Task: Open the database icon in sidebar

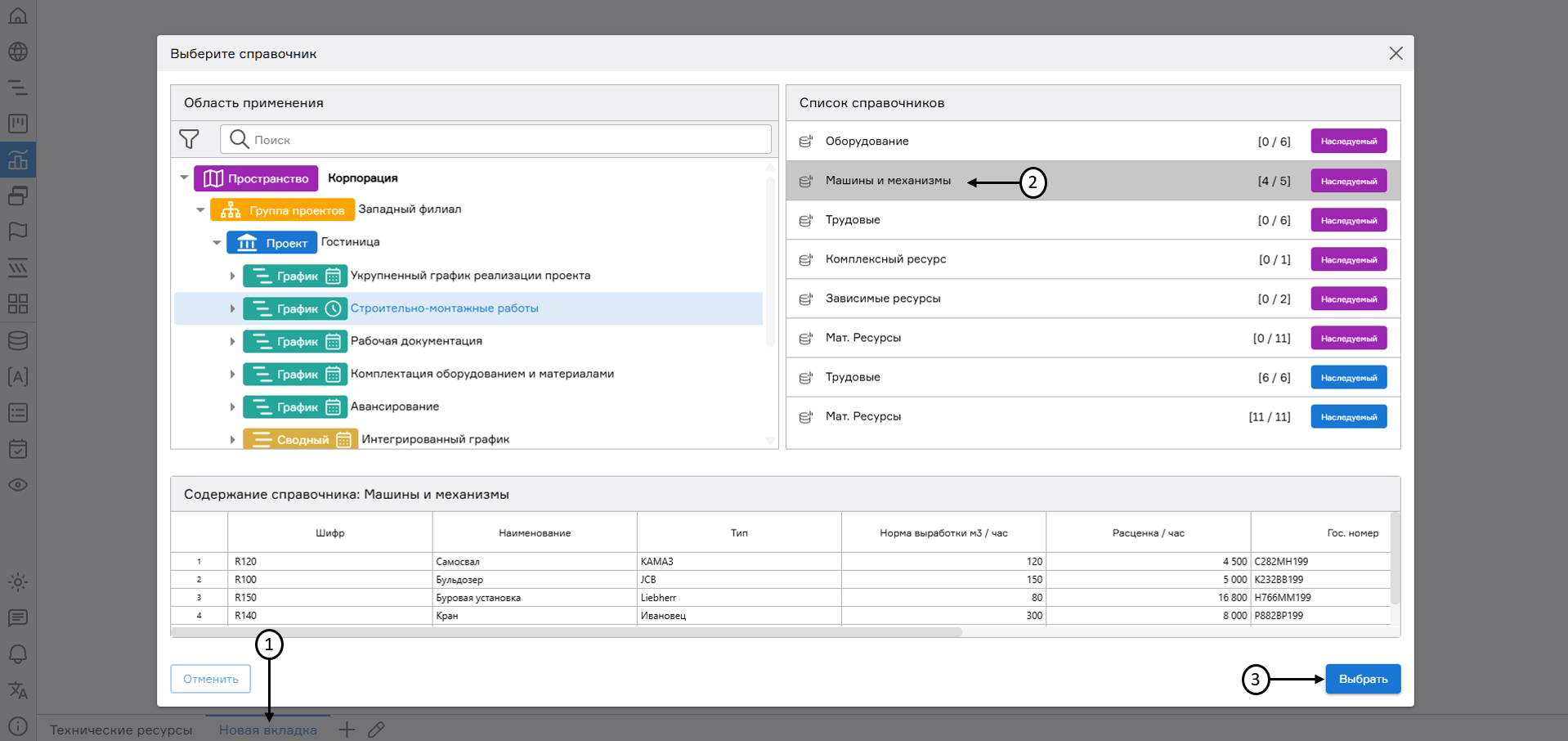Action: (18, 340)
